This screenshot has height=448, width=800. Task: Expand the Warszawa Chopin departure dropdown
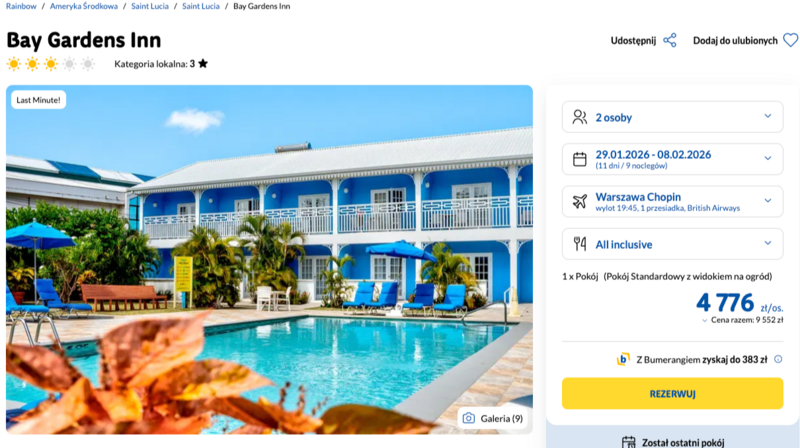768,201
